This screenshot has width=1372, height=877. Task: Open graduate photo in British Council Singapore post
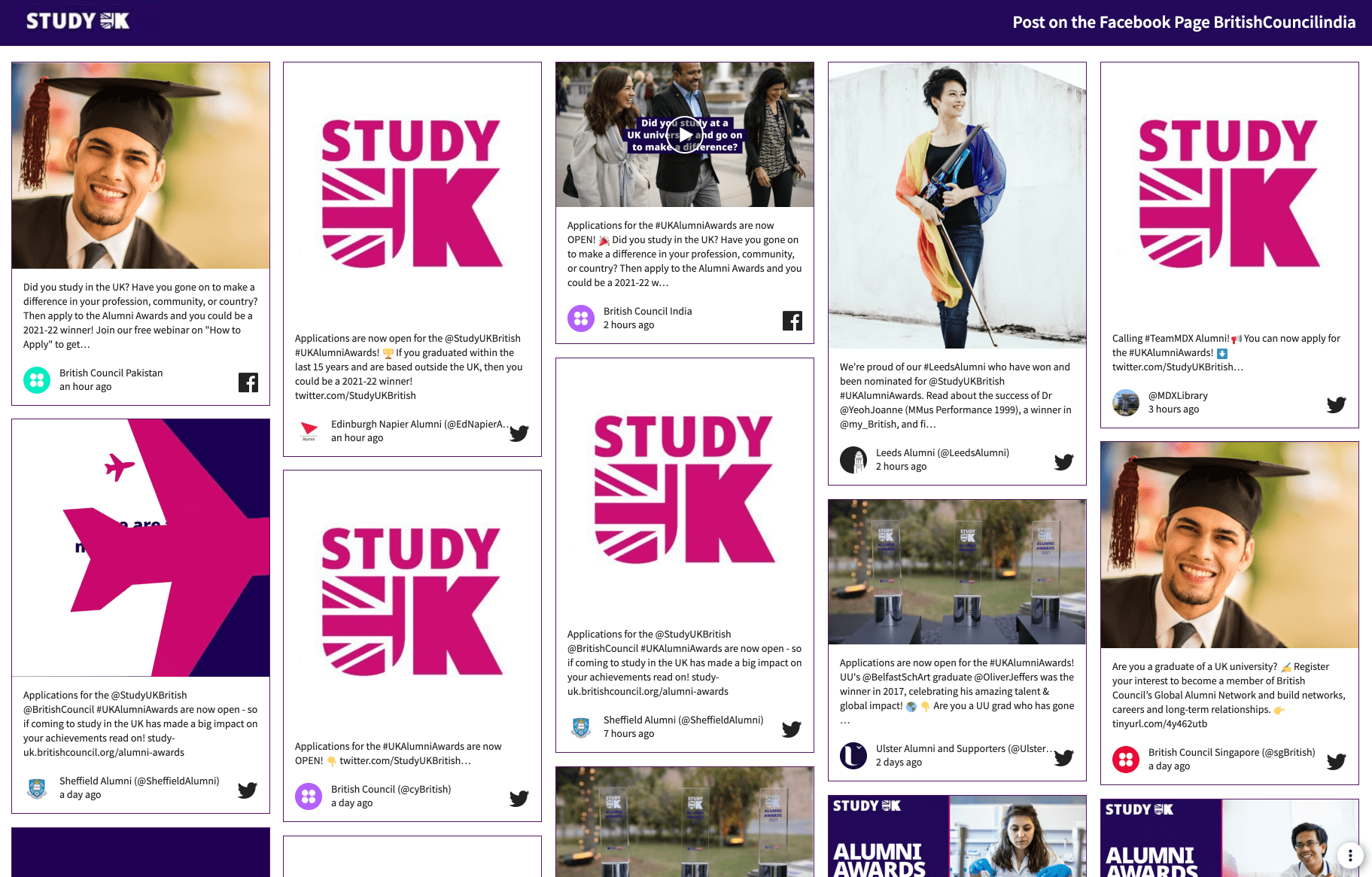click(1230, 545)
